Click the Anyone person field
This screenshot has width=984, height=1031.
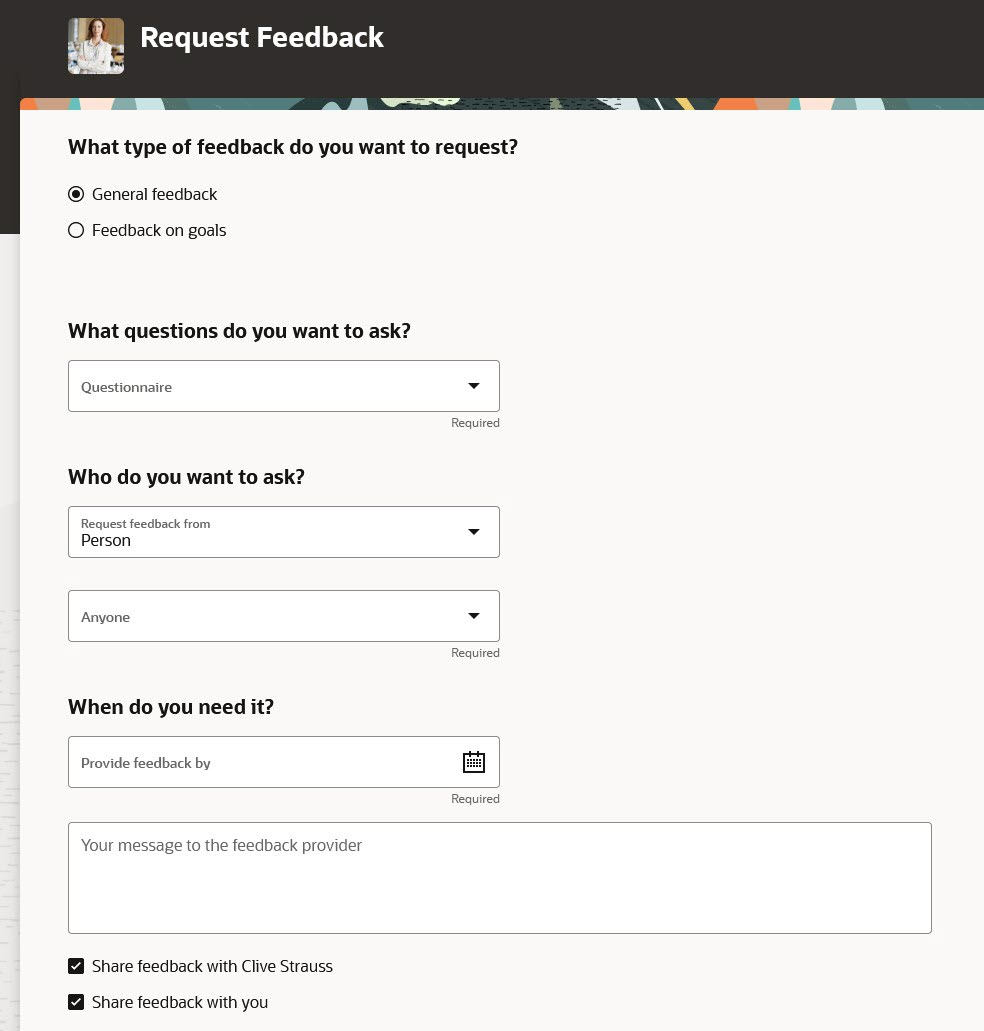coord(284,616)
